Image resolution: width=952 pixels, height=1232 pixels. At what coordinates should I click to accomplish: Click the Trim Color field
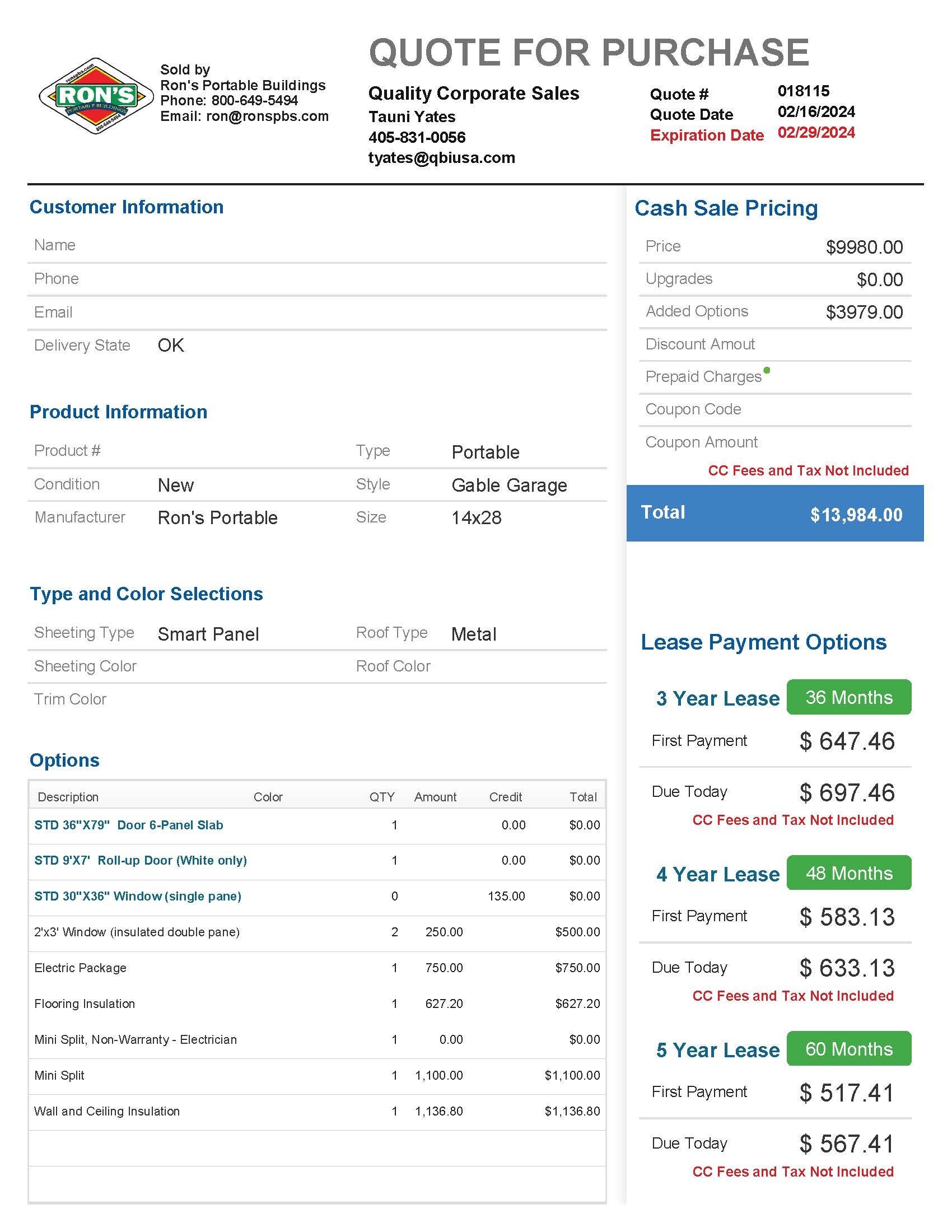pos(317,699)
